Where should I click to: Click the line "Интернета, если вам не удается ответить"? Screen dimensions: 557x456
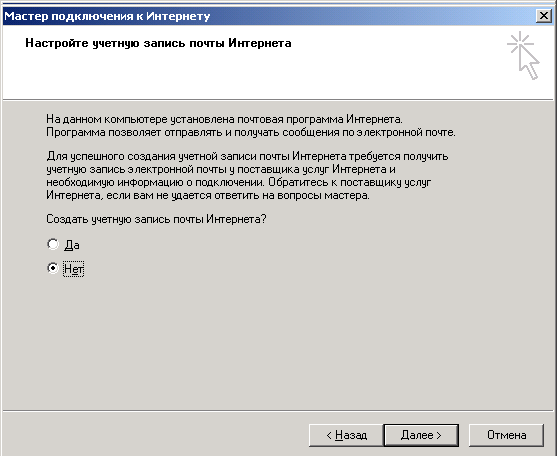click(x=208, y=195)
